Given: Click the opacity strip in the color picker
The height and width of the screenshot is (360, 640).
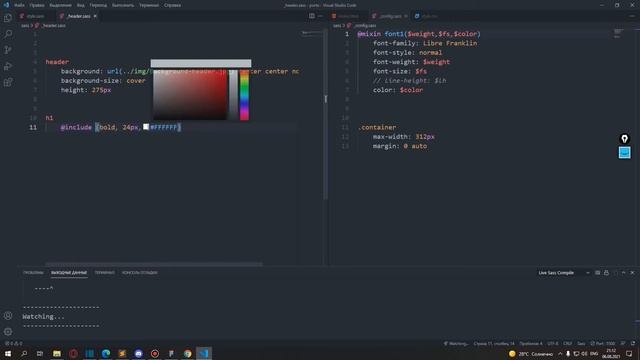Looking at the screenshot, I should (233, 95).
